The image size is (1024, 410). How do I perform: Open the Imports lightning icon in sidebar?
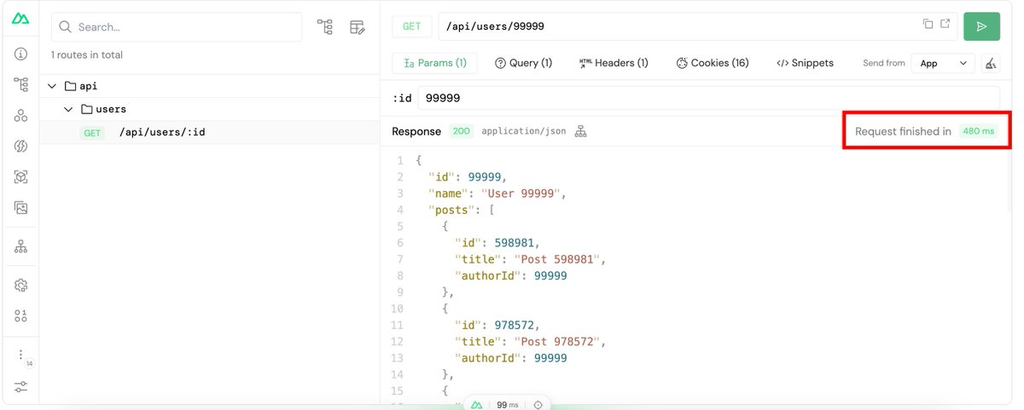tap(20, 146)
